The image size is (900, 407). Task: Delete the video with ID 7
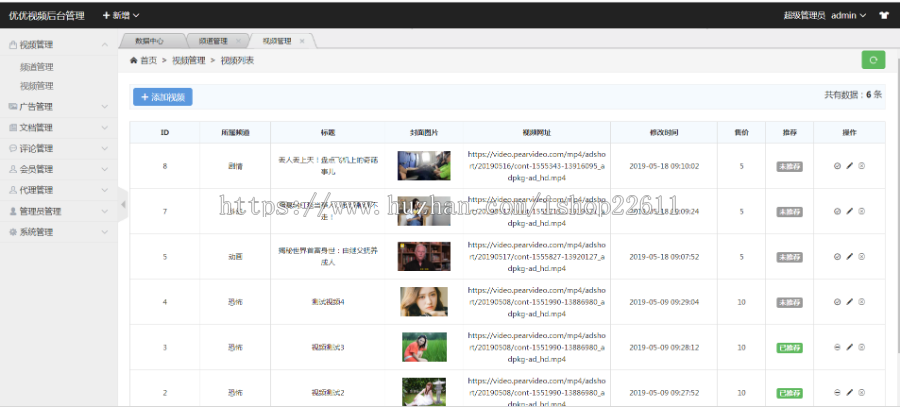862,211
